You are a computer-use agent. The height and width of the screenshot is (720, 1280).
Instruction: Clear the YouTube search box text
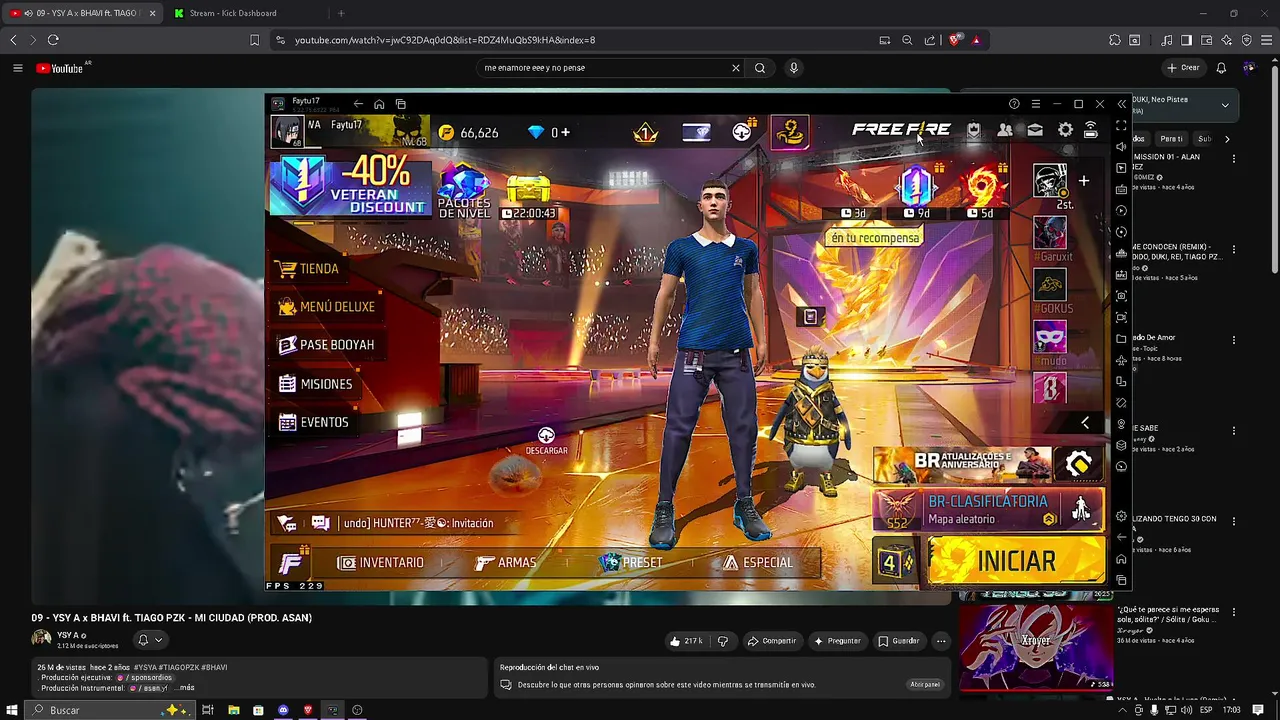[x=736, y=68]
